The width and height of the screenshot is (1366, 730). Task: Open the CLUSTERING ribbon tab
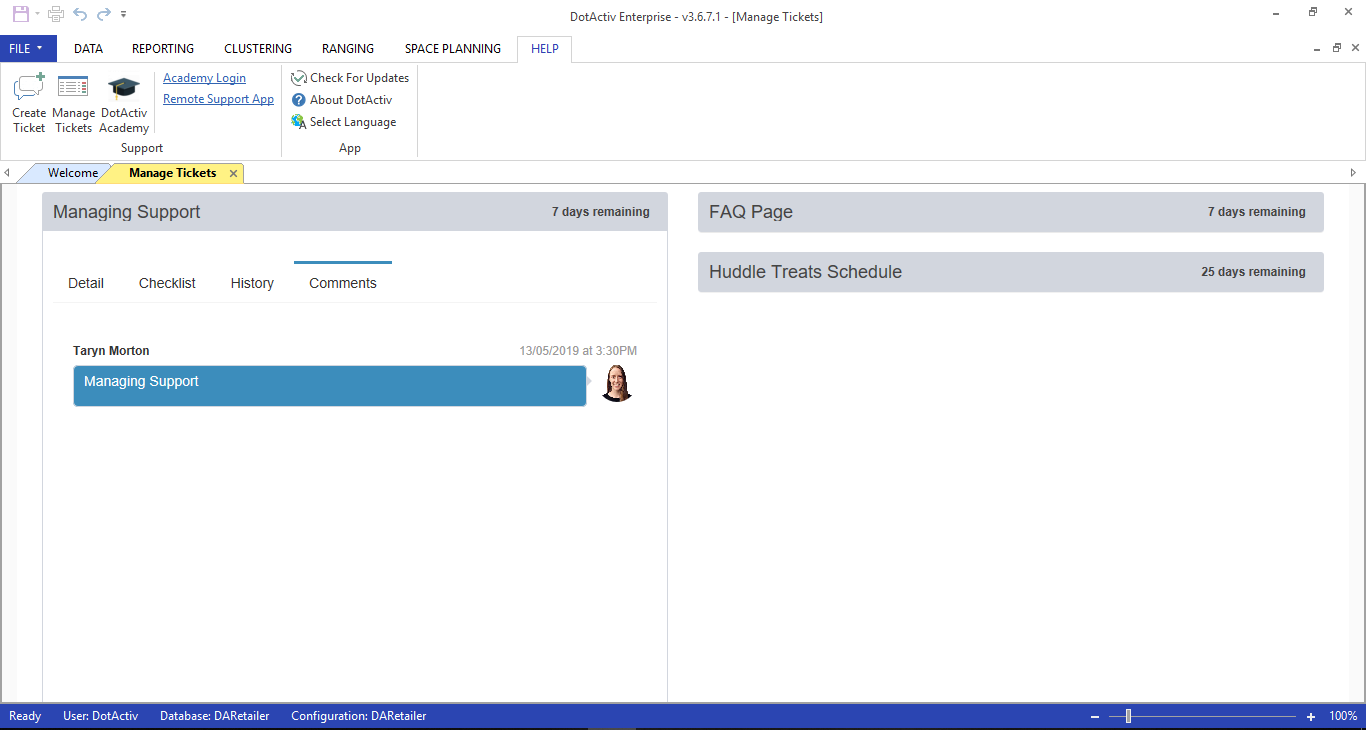click(258, 48)
